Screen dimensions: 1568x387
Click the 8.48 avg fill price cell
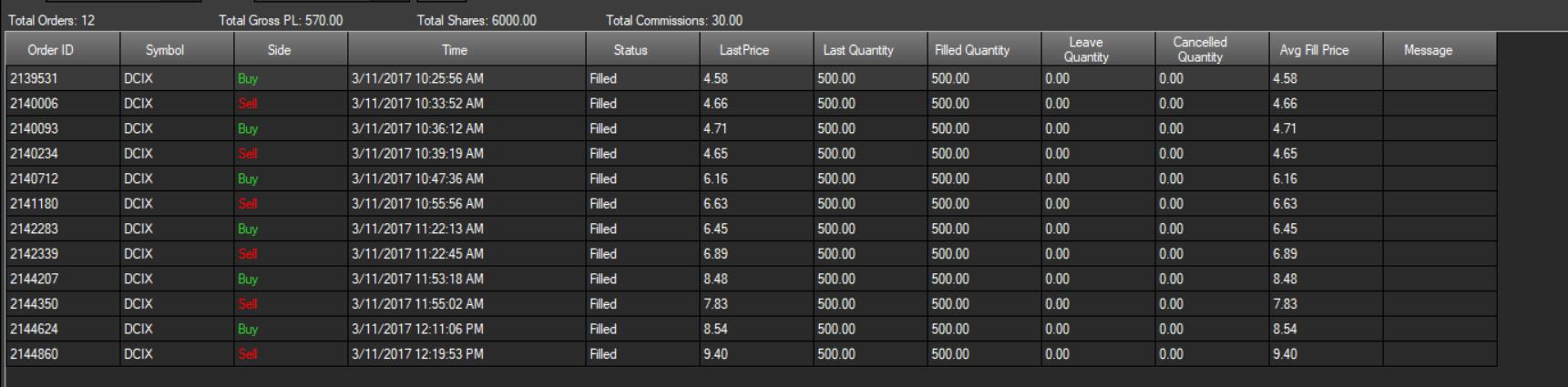(1286, 280)
